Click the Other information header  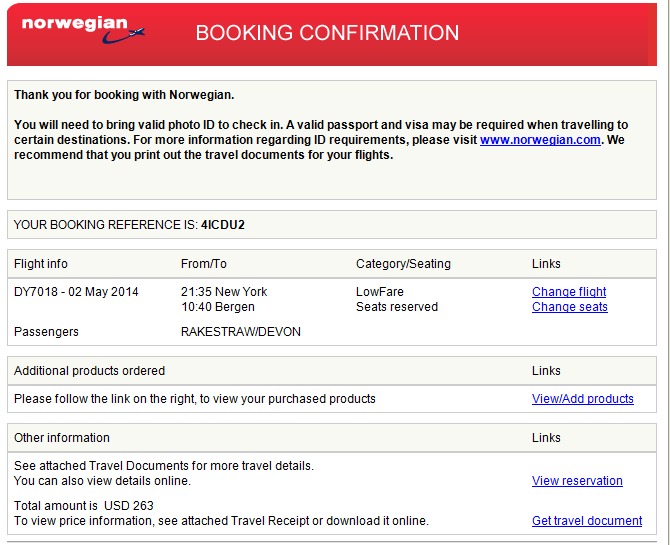(x=62, y=438)
